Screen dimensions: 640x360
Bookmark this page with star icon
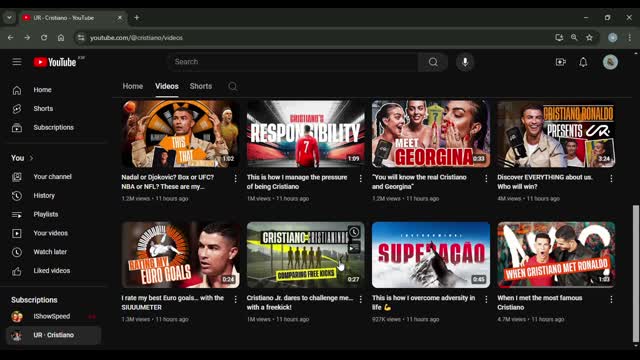point(589,38)
